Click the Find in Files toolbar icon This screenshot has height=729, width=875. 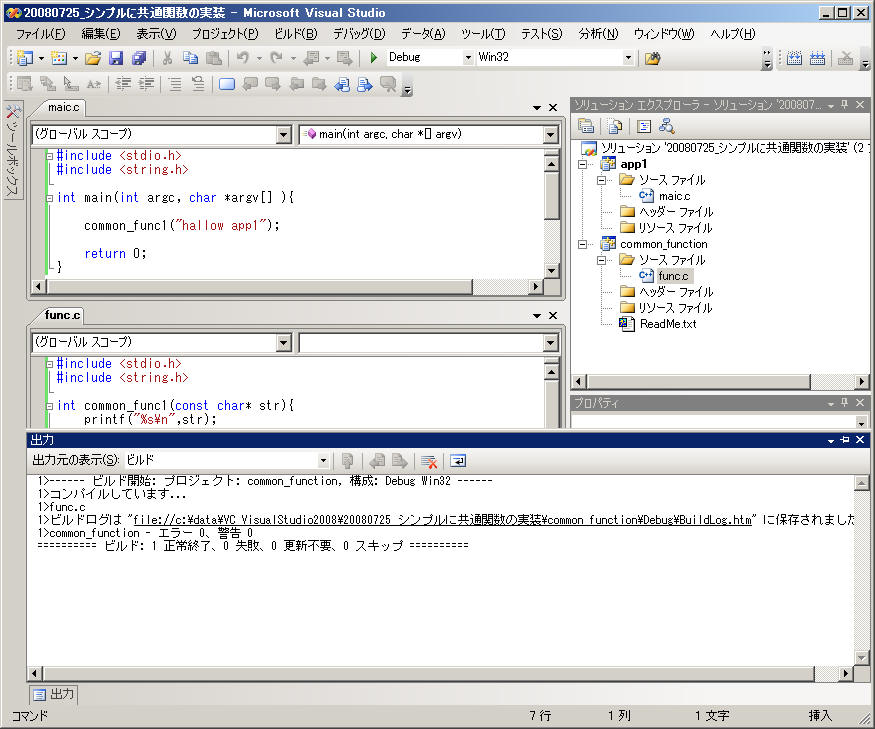click(x=652, y=58)
